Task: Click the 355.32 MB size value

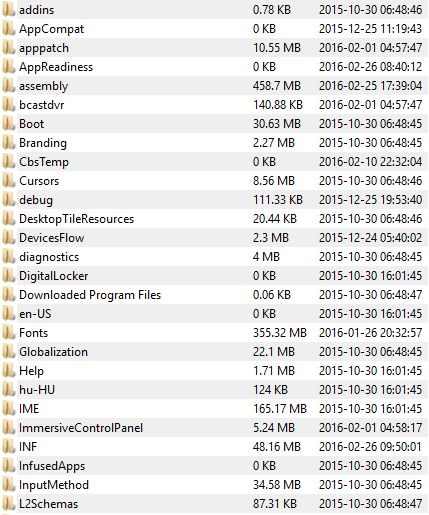Action: tap(280, 333)
